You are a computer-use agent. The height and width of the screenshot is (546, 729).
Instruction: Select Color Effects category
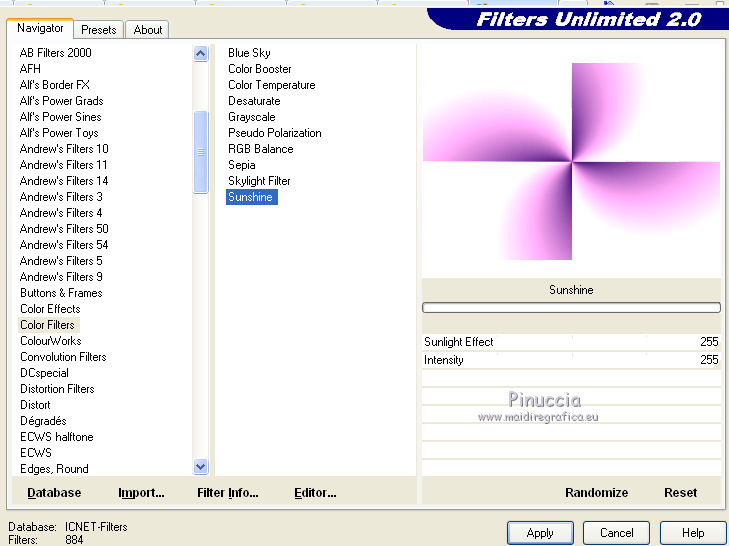50,309
